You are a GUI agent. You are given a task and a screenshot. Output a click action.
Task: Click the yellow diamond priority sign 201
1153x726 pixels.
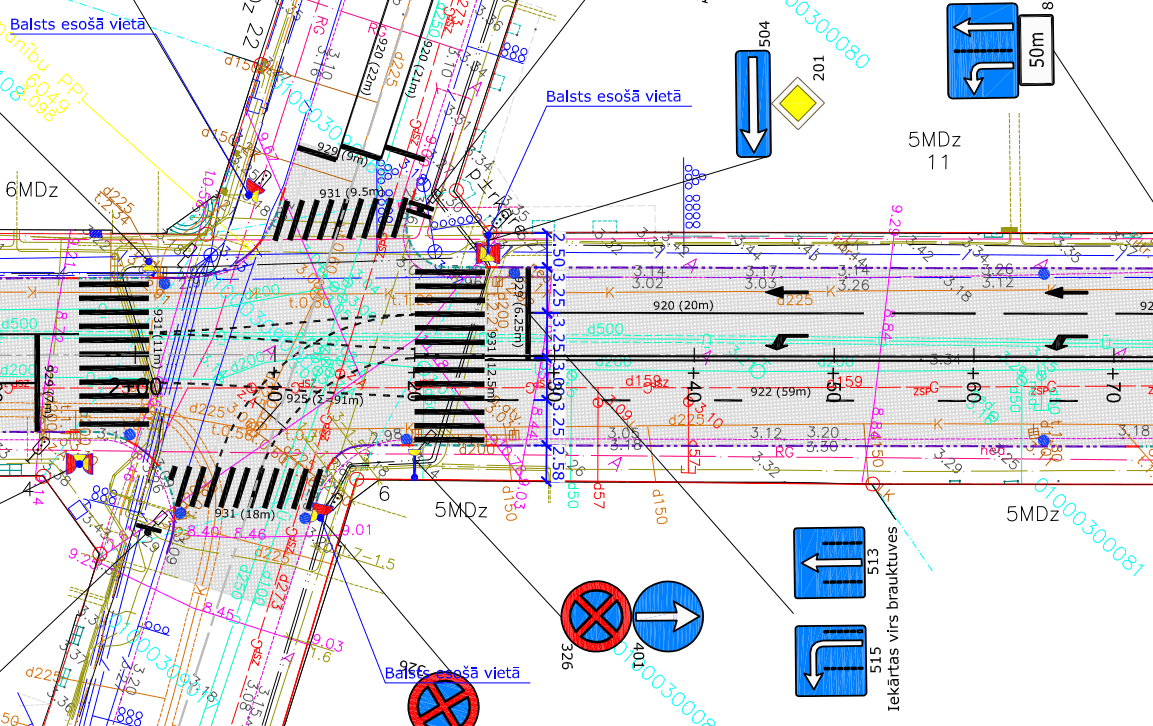(x=799, y=103)
